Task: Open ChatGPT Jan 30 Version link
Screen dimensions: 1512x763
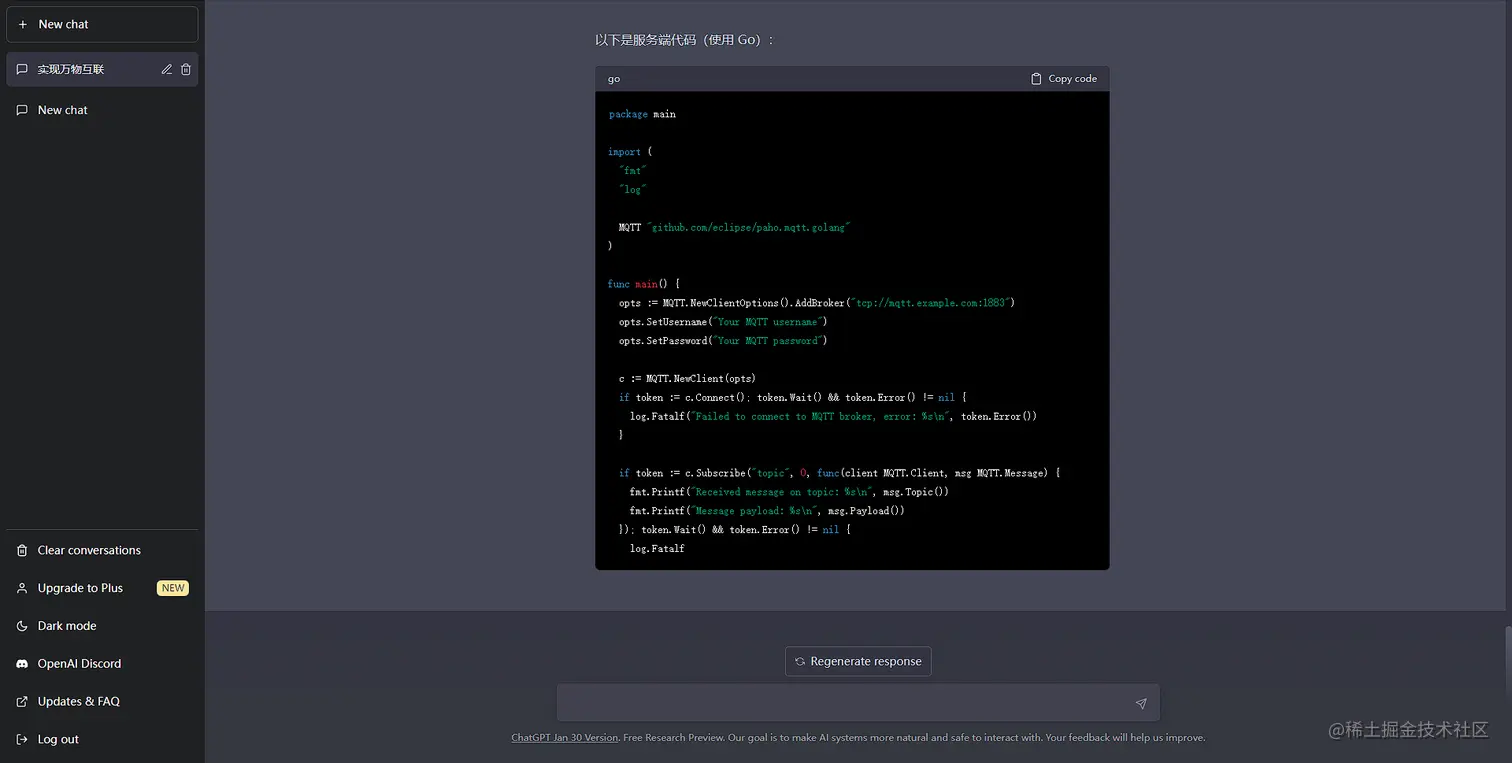Action: click(x=565, y=738)
